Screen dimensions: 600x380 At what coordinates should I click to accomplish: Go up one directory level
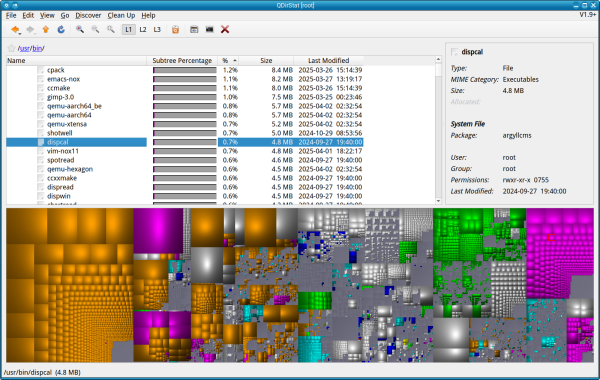[46, 29]
